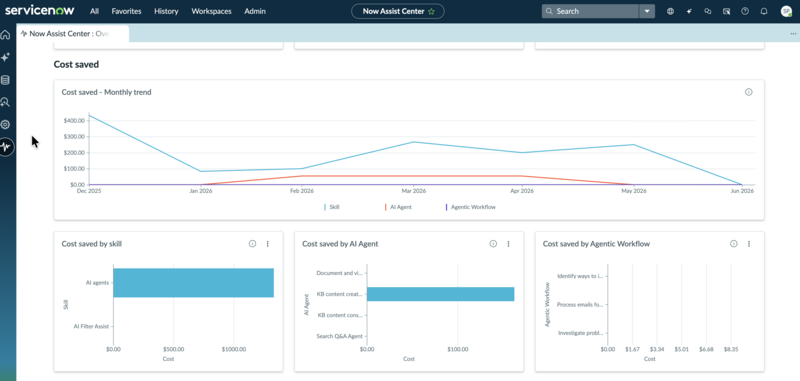800x381 pixels.
Task: Click the 'Cost saved - Monthly trend' title
Action: point(106,92)
